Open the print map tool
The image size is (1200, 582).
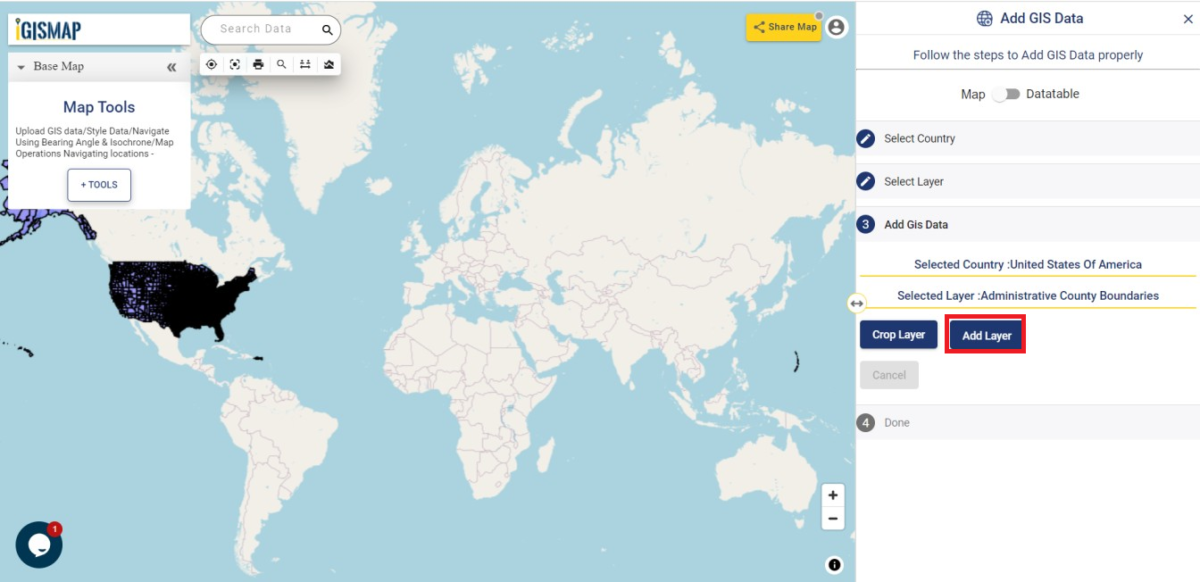pyautogui.click(x=258, y=64)
